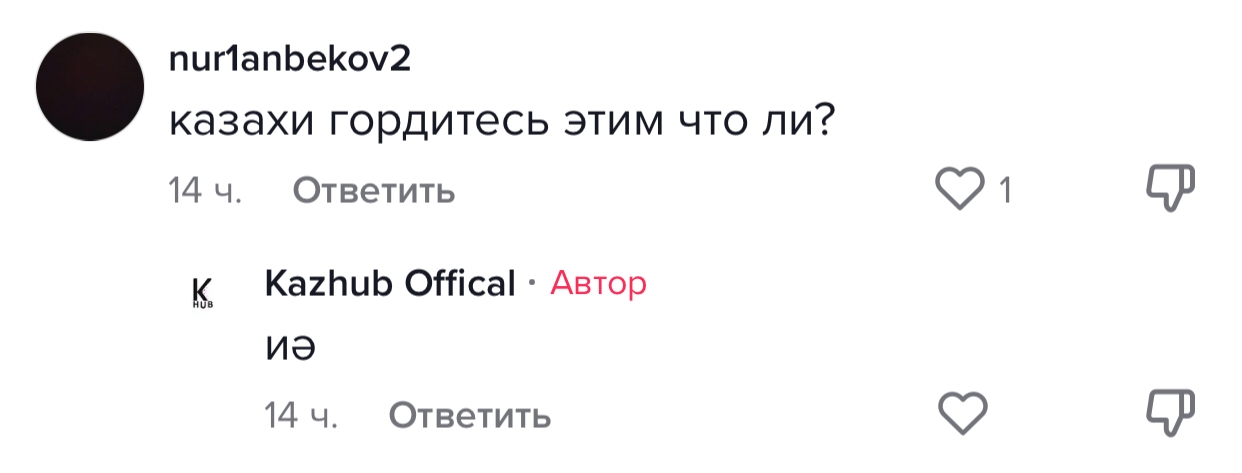The image size is (1242, 473).
Task: Open the Kazhub Offical profile name
Action: pos(390,284)
